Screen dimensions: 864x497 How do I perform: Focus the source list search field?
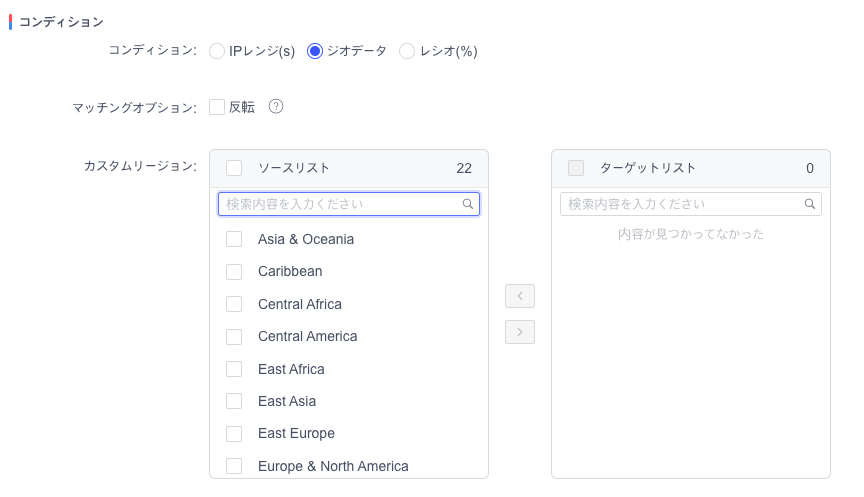(349, 204)
